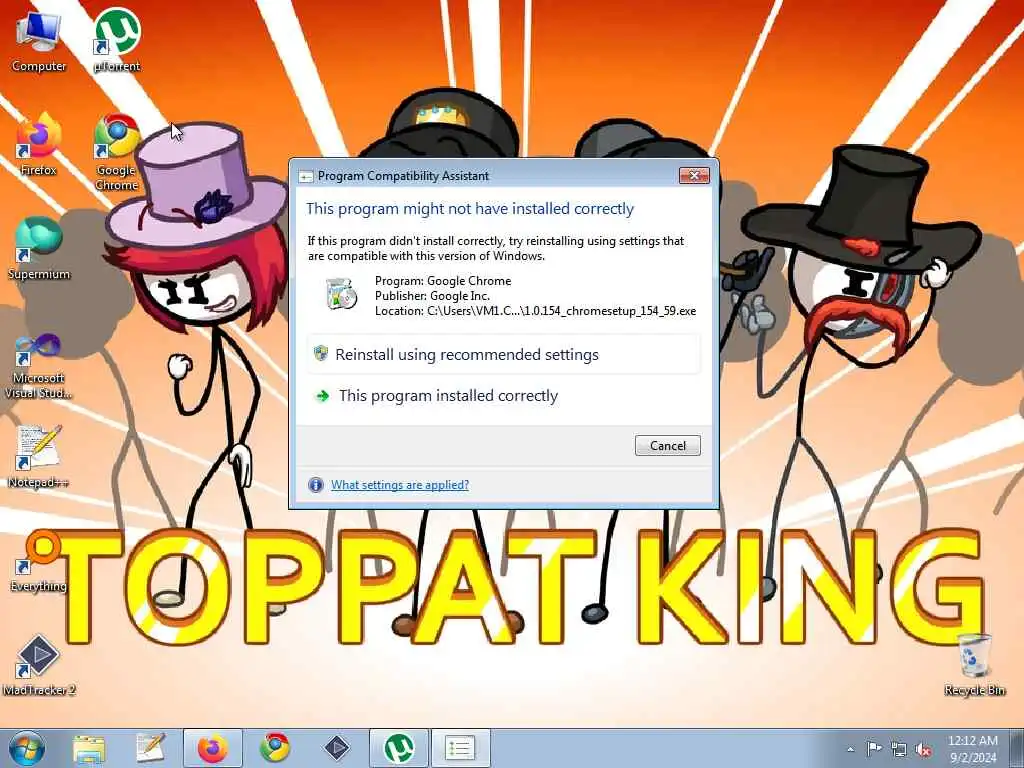This screenshot has height=768, width=1024.
Task: Click the Supermium desktop shortcut
Action: (x=39, y=249)
